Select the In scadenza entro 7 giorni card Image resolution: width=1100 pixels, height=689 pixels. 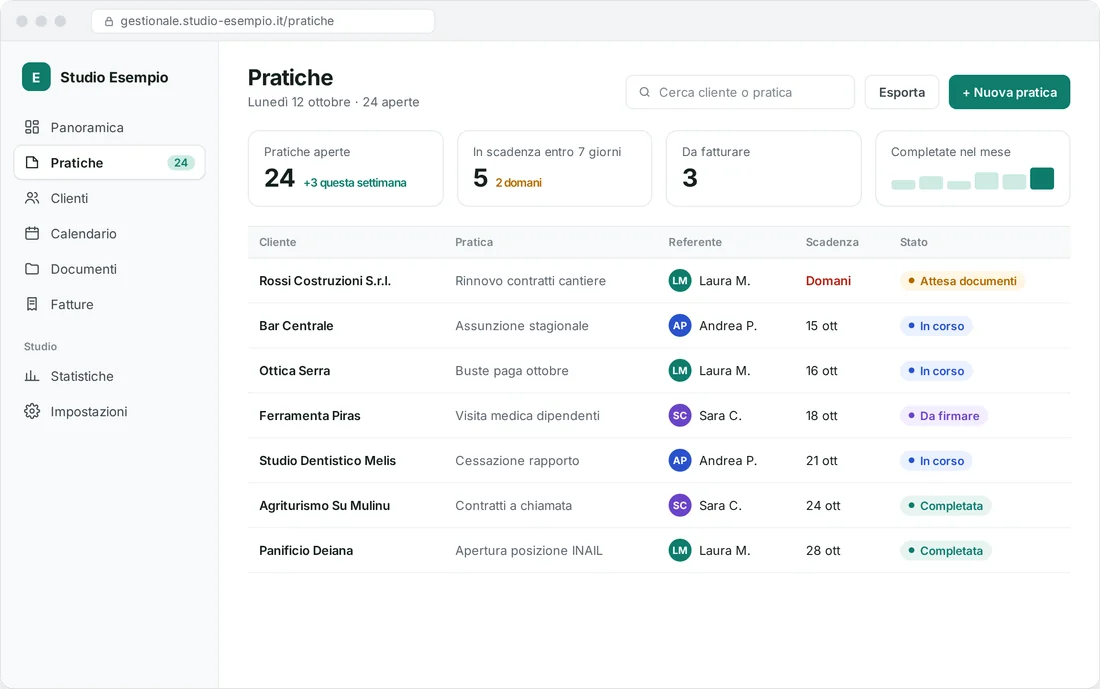[554, 168]
